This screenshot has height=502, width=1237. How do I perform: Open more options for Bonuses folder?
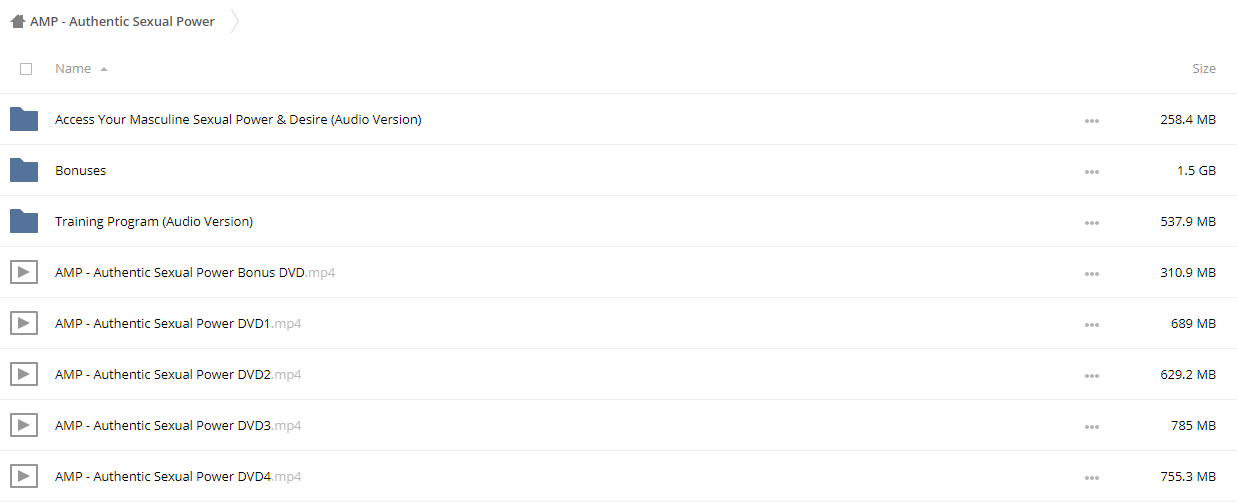tap(1091, 172)
